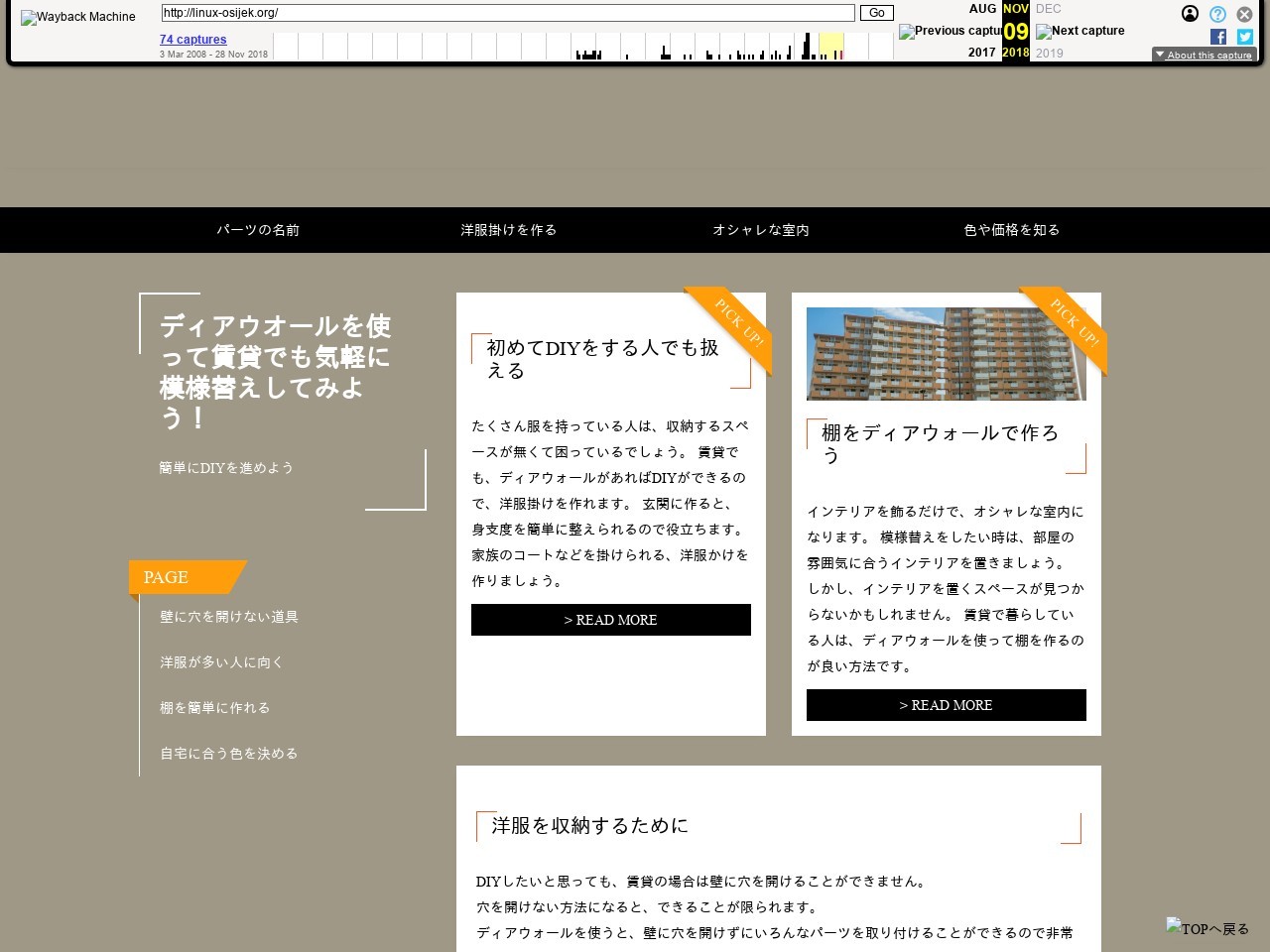Screen dimensions: 1270x952
Task: Share capture on Twitter
Action: point(1245,37)
